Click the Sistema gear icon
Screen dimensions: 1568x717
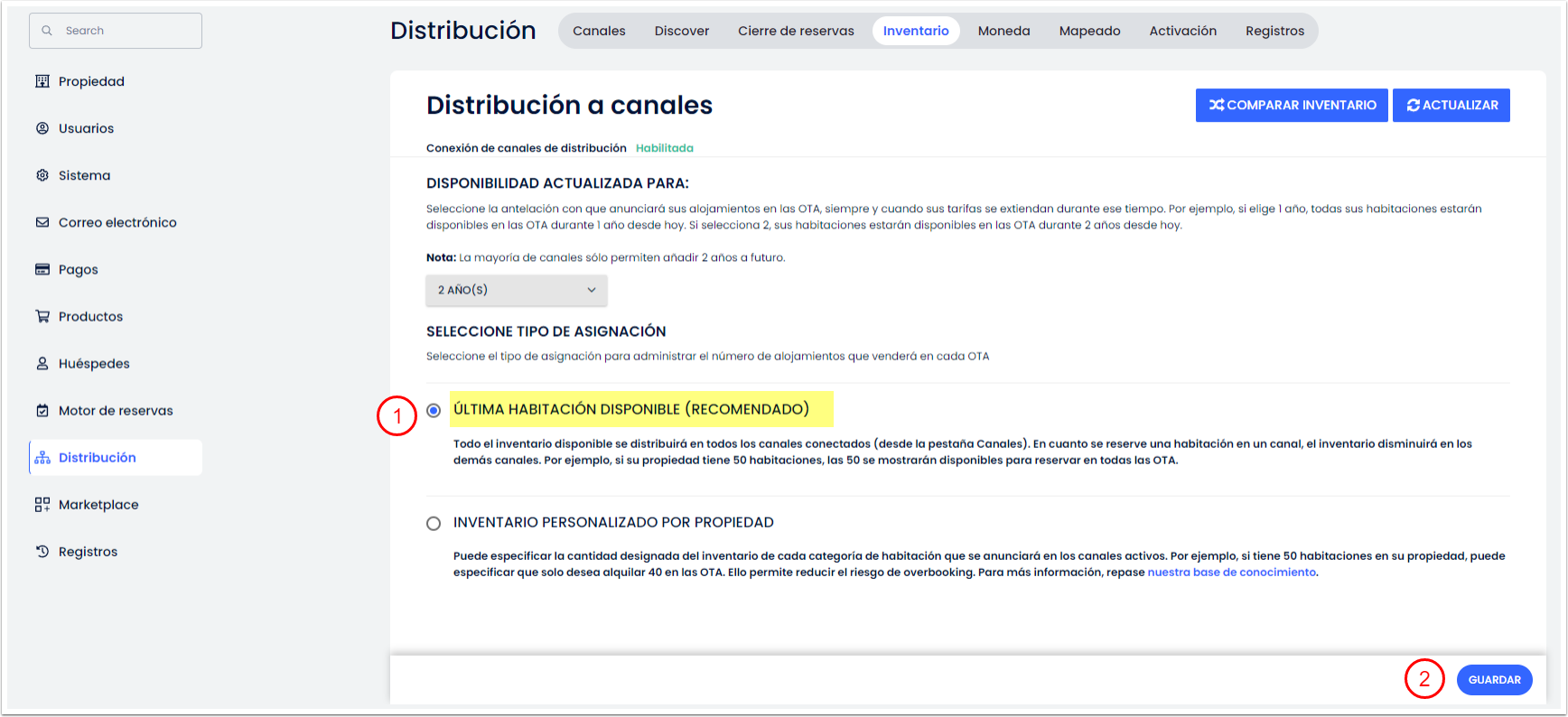coord(42,175)
